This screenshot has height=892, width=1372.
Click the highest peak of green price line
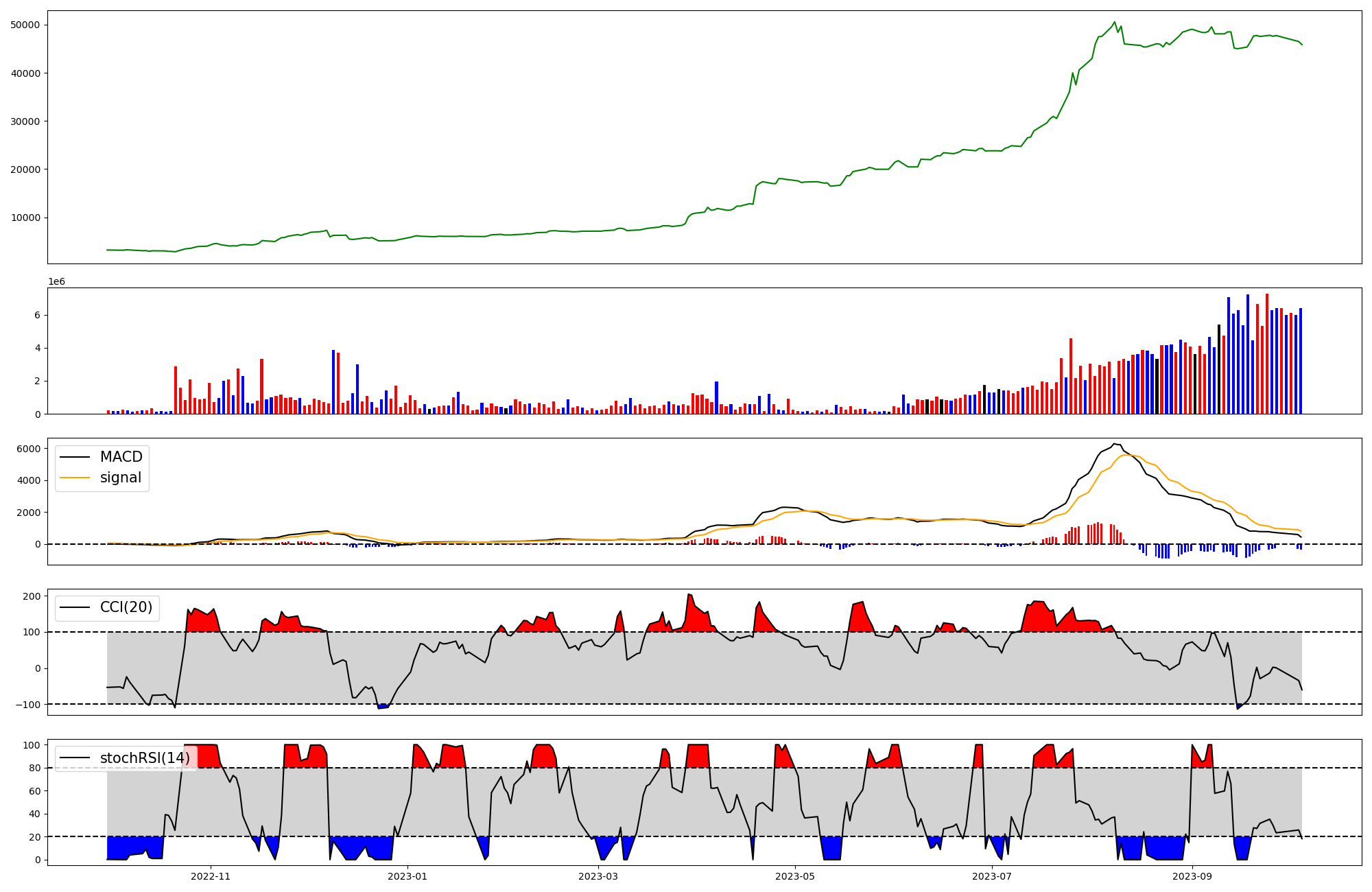pos(1115,22)
